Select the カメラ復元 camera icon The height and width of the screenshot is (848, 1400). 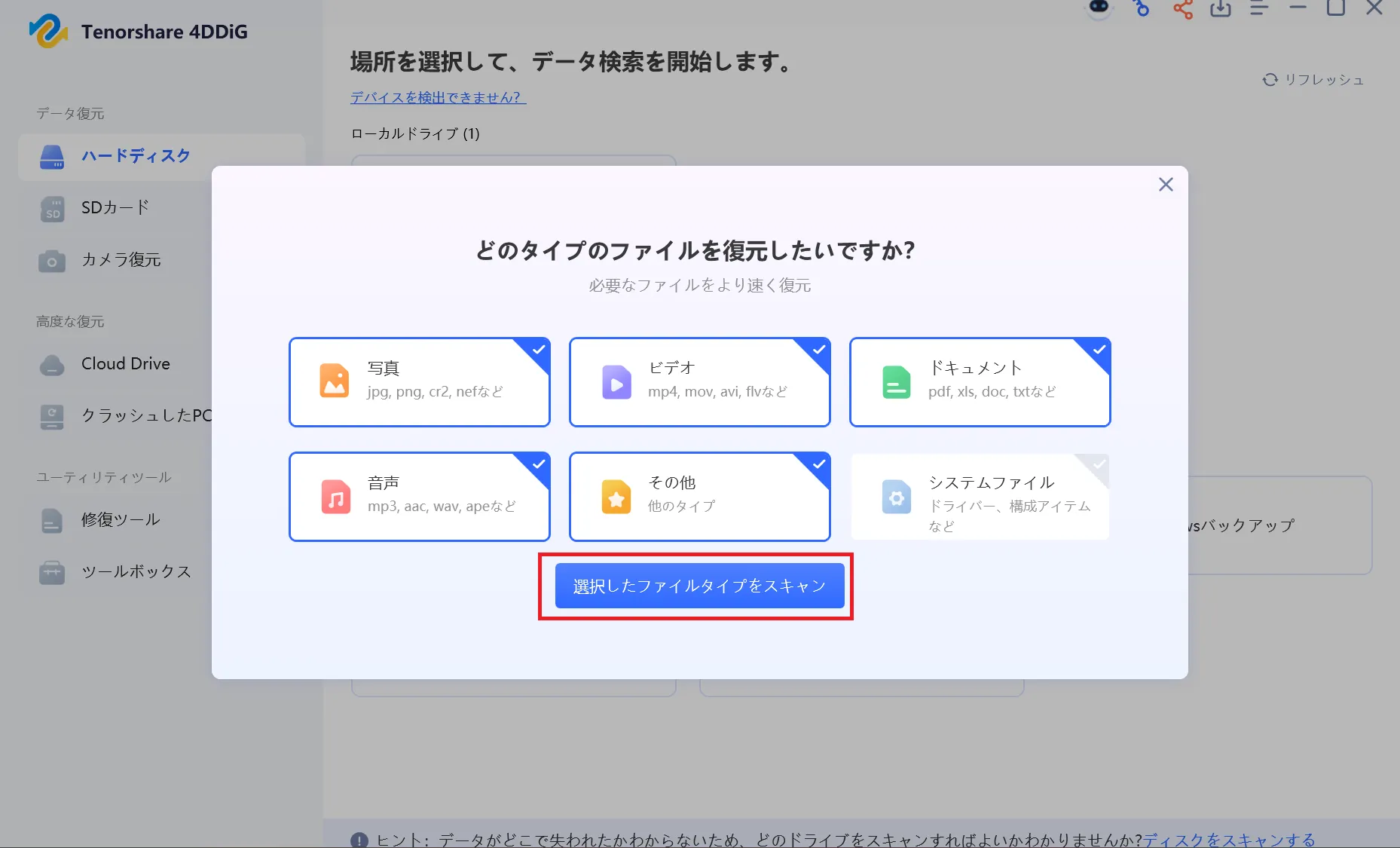pos(51,261)
